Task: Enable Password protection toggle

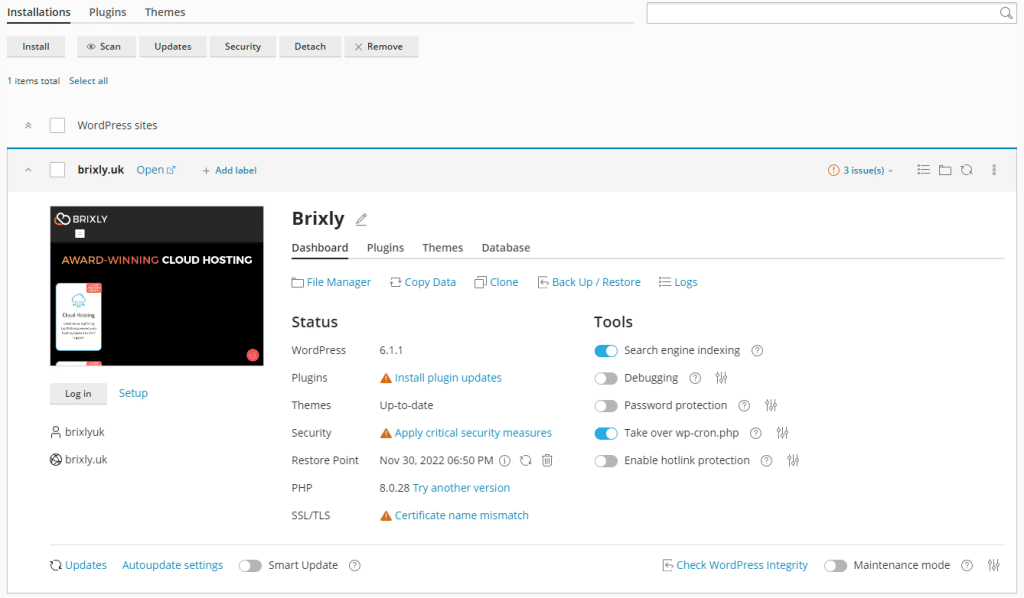Action: (x=606, y=405)
